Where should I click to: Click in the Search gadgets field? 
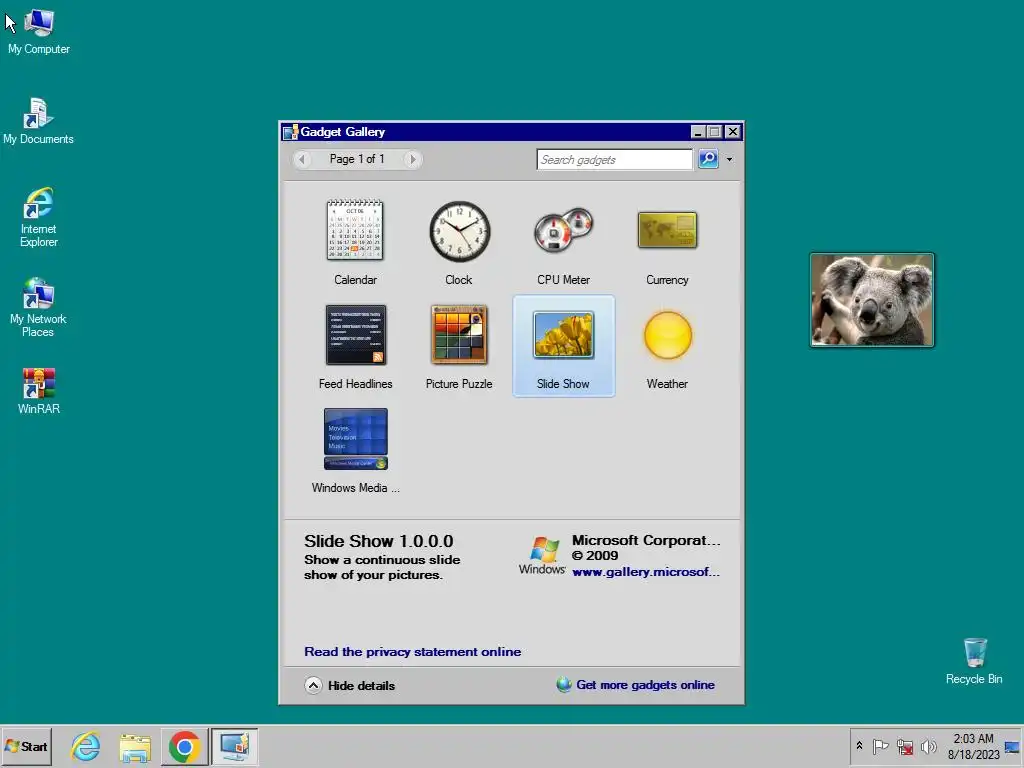pos(614,159)
